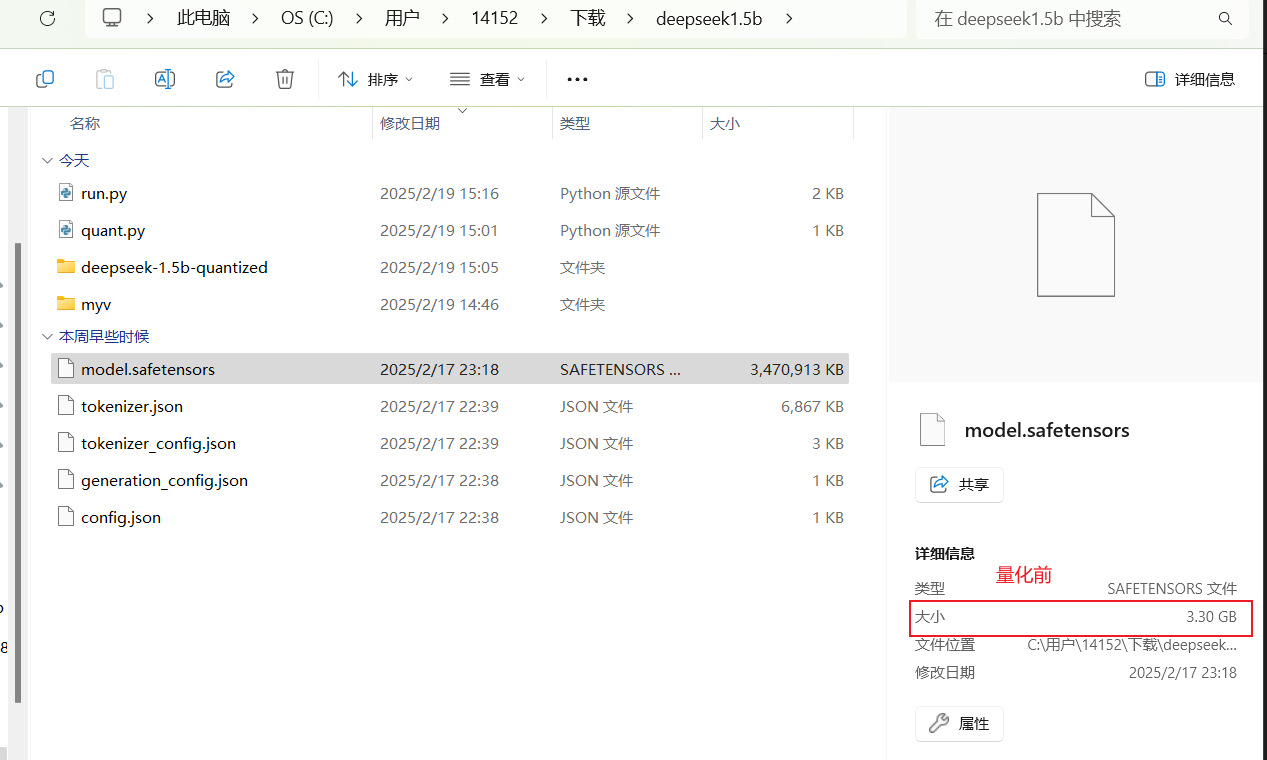The height and width of the screenshot is (760, 1267).
Task: Click the navigation pane vertical scrollbar
Action: pyautogui.click(x=17, y=472)
